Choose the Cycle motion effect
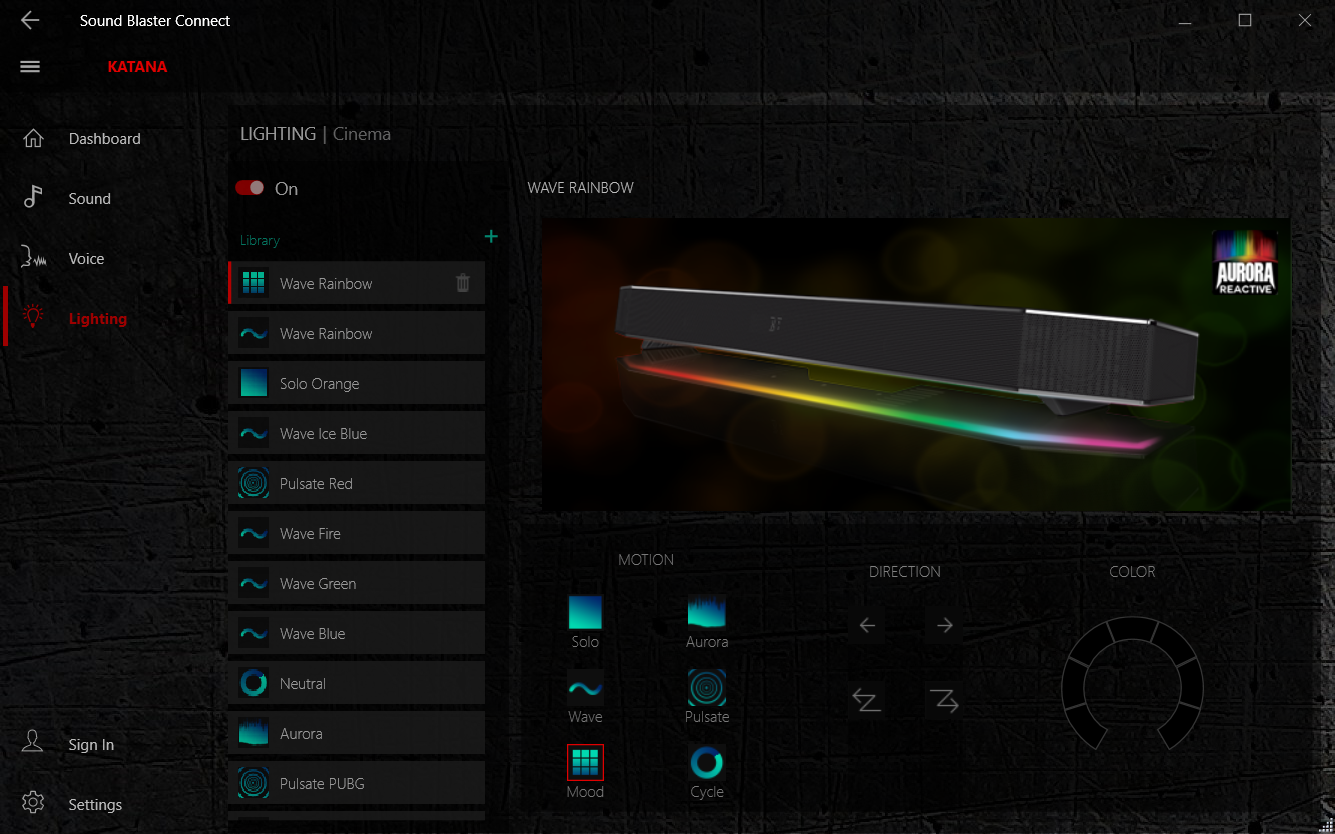Image resolution: width=1335 pixels, height=834 pixels. coord(706,763)
